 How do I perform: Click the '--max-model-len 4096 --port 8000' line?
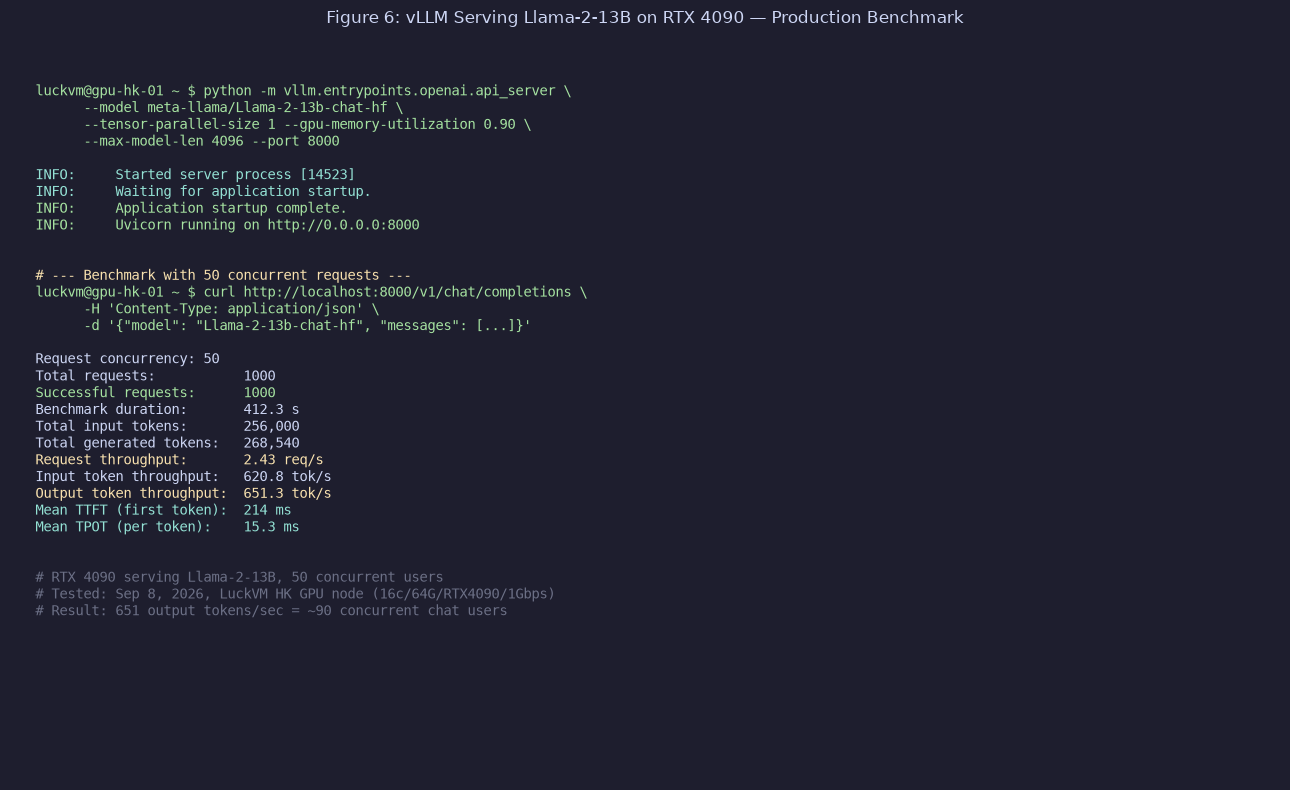pos(211,142)
